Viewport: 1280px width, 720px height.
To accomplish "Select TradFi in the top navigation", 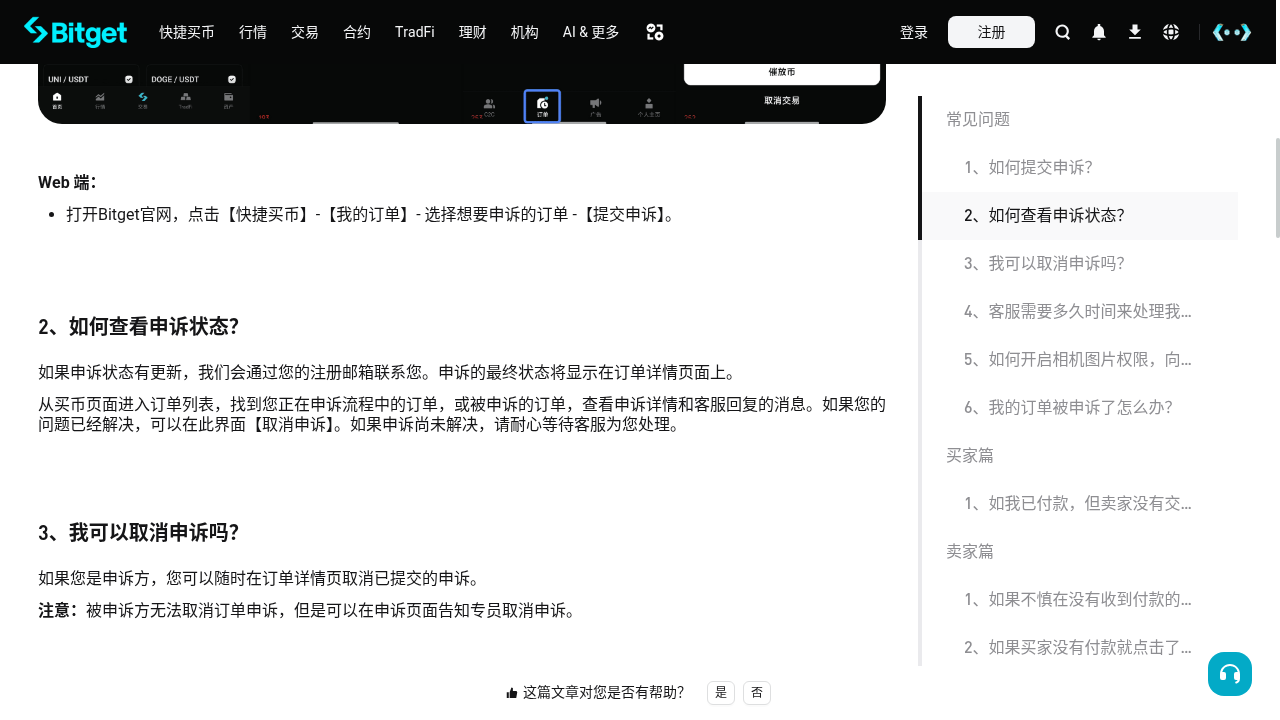I will point(415,32).
